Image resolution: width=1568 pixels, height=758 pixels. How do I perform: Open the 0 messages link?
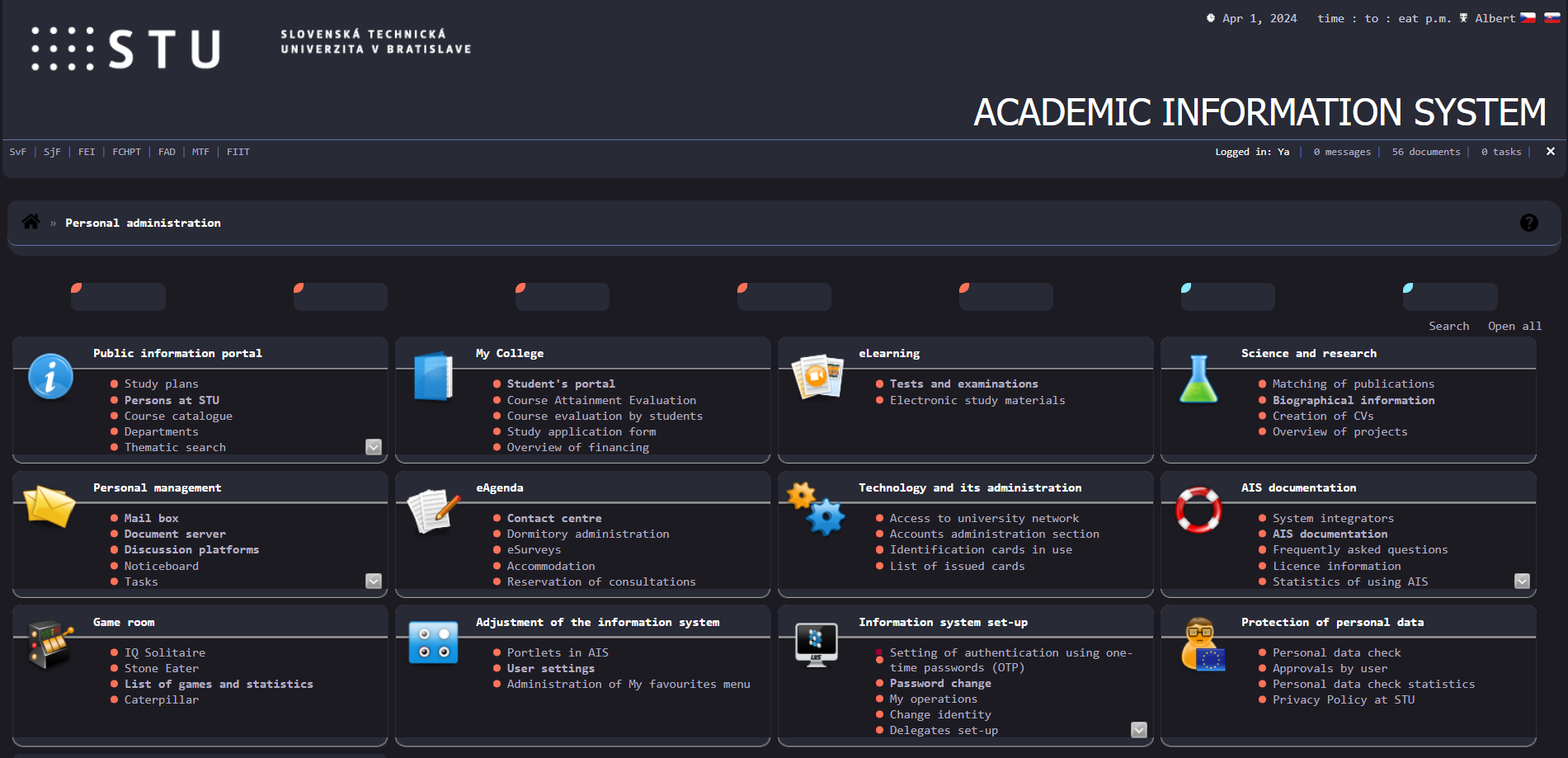[x=1342, y=152]
